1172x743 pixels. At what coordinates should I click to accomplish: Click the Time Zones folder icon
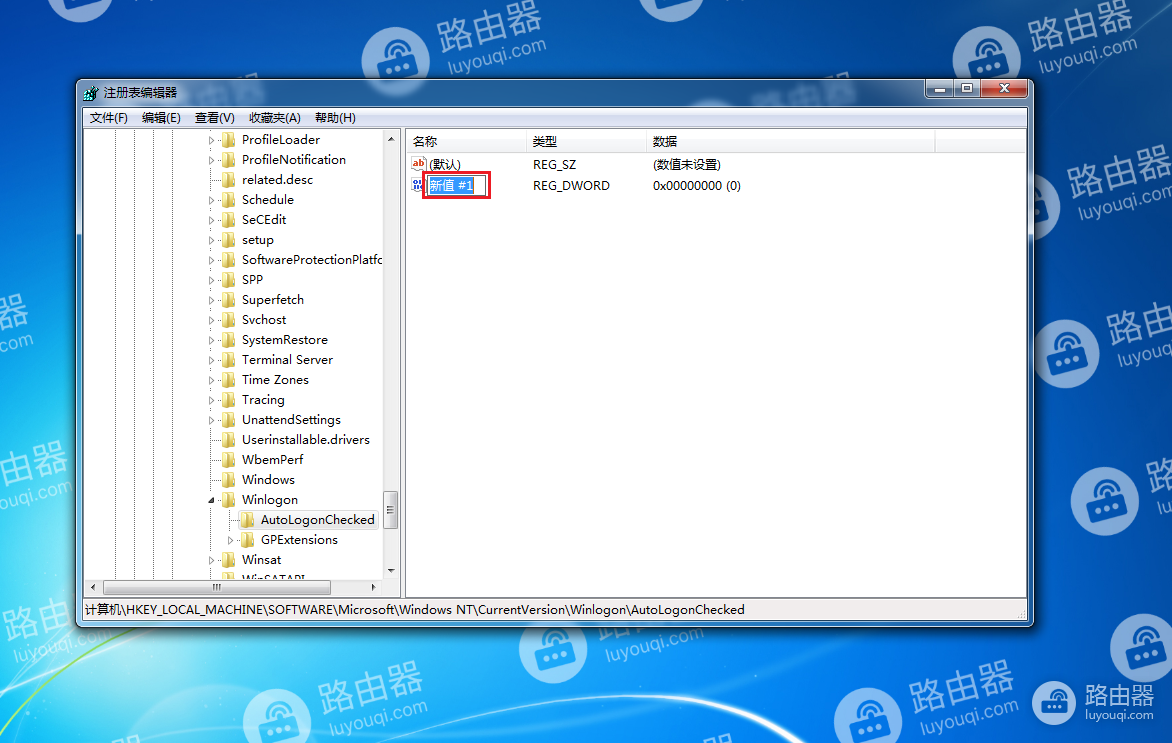pos(229,380)
